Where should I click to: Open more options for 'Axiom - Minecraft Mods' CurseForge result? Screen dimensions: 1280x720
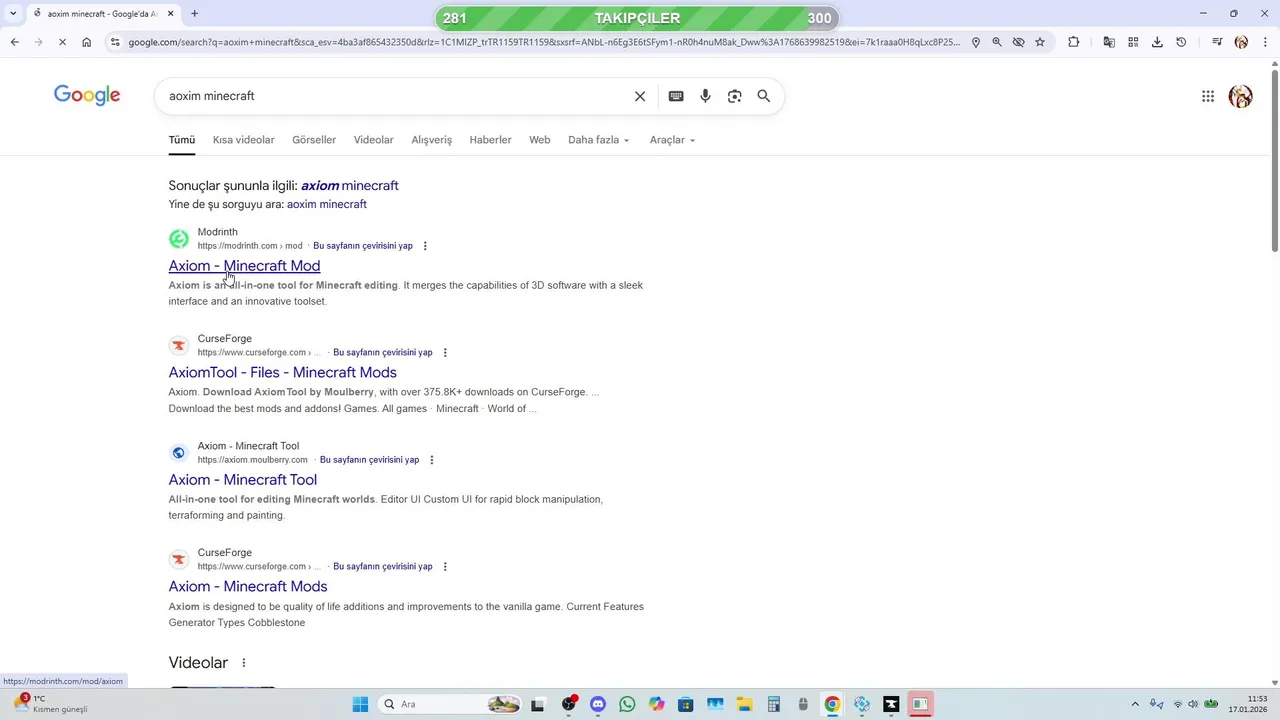point(445,567)
